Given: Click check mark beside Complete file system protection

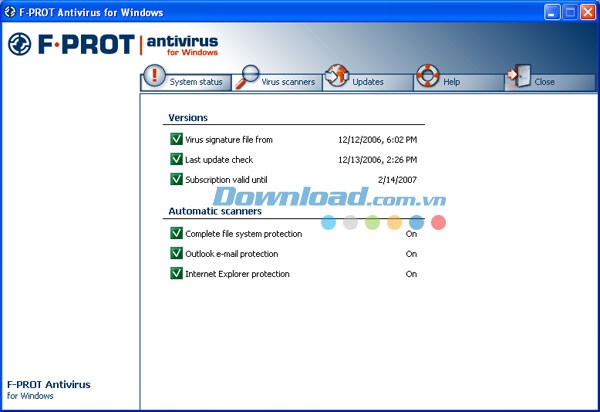Looking at the screenshot, I should coord(176,233).
